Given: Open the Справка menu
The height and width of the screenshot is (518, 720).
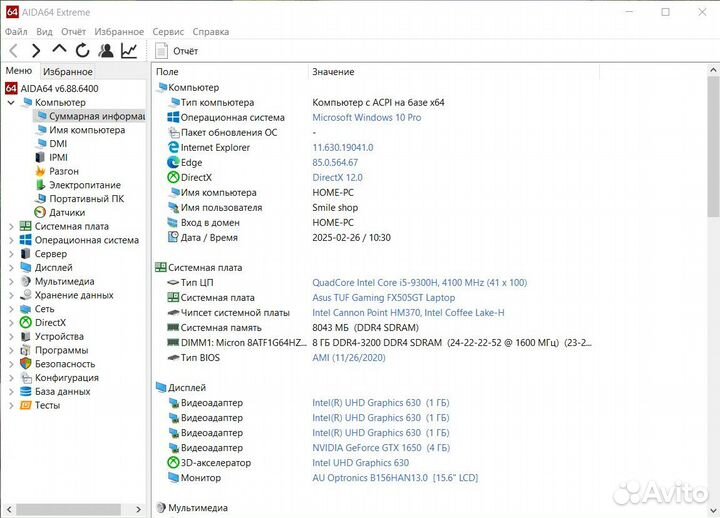Looking at the screenshot, I should [211, 32].
